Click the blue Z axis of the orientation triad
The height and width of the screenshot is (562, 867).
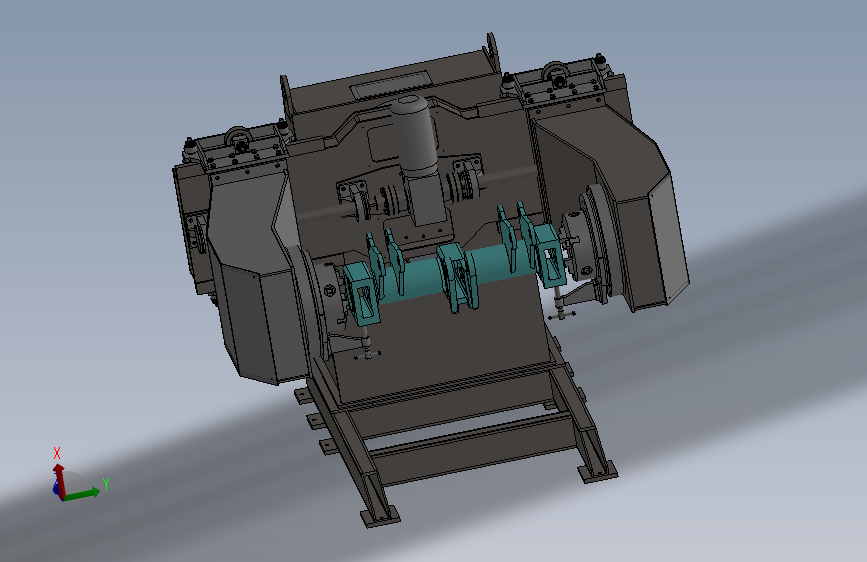click(x=55, y=488)
